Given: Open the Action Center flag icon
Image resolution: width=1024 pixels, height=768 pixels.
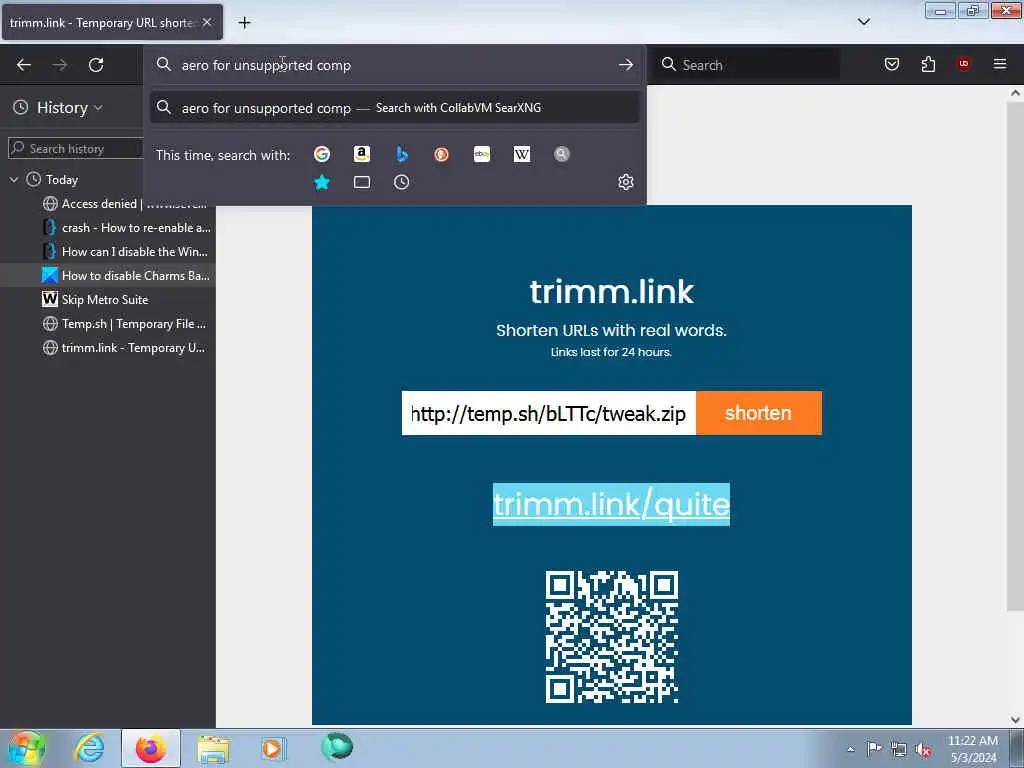Looking at the screenshot, I should 874,748.
